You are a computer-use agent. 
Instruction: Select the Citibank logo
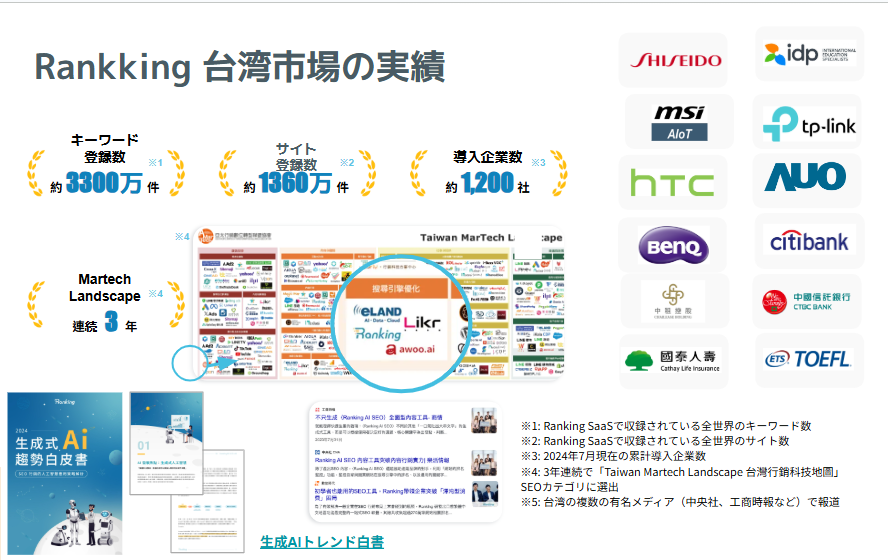click(x=809, y=241)
